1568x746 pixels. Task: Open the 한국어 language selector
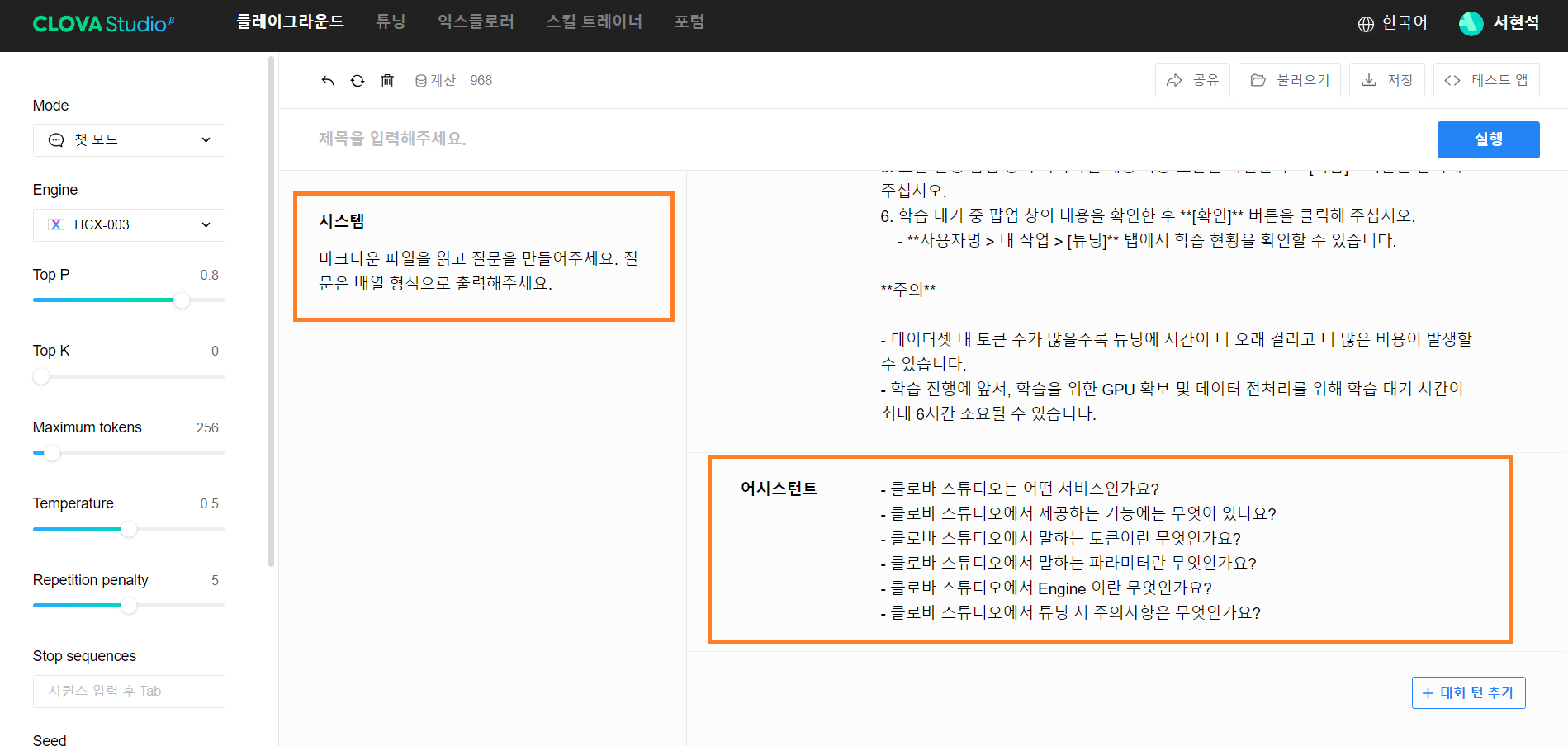1393,23
